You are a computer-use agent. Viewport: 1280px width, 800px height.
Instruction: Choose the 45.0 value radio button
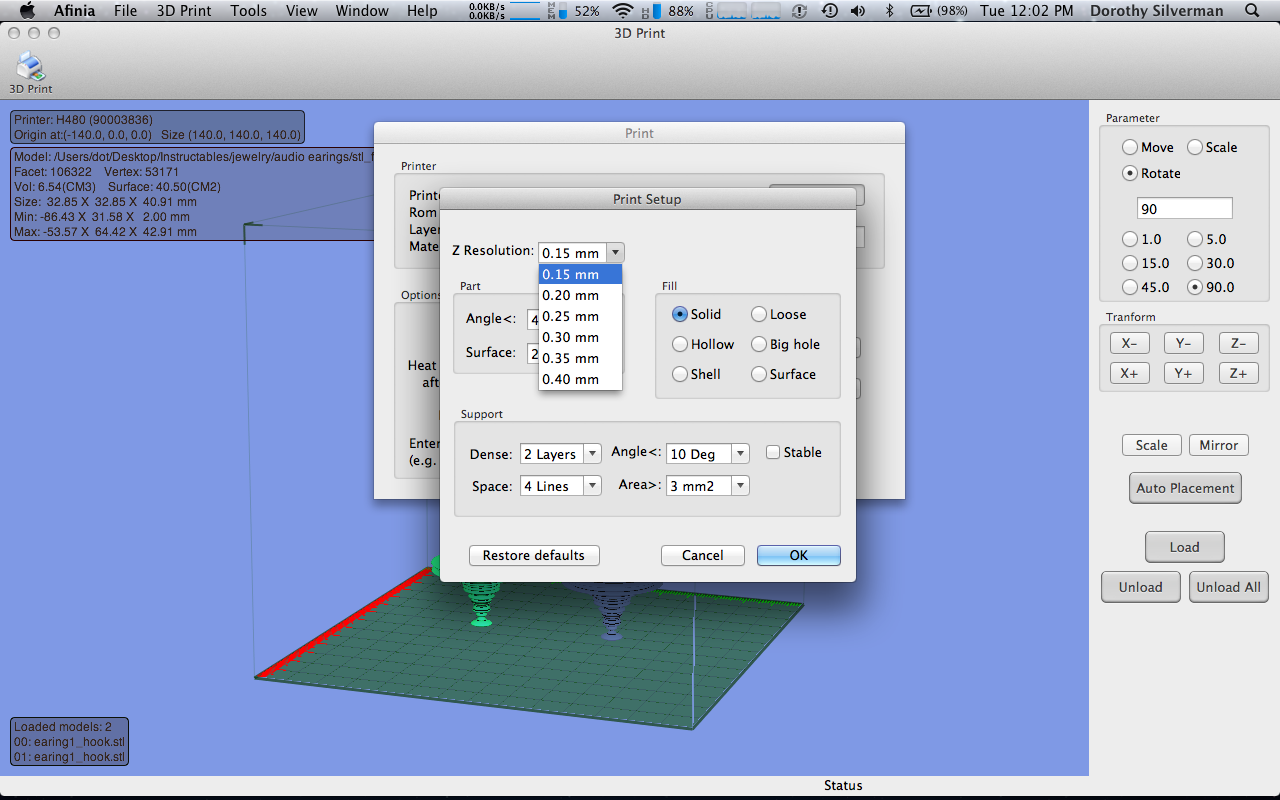pyautogui.click(x=1130, y=287)
